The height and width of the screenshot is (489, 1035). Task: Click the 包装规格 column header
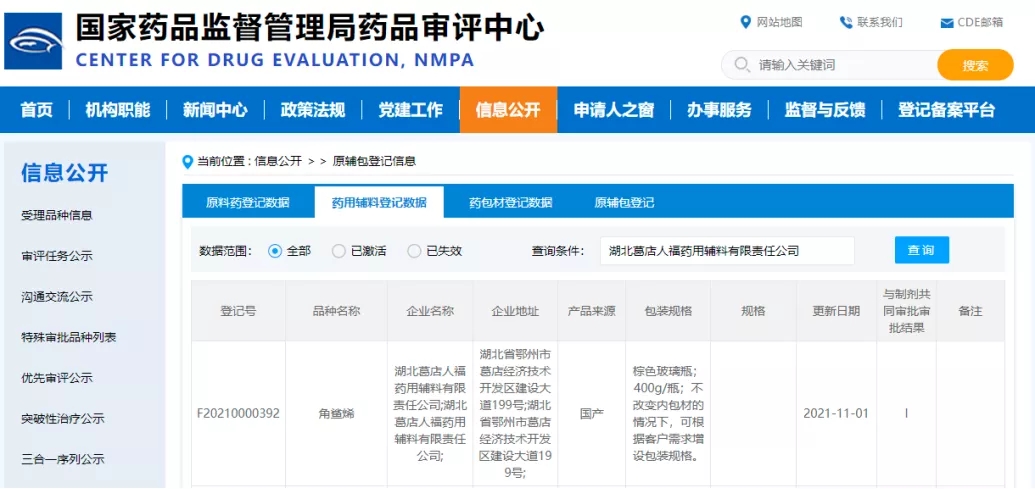pyautogui.click(x=668, y=311)
